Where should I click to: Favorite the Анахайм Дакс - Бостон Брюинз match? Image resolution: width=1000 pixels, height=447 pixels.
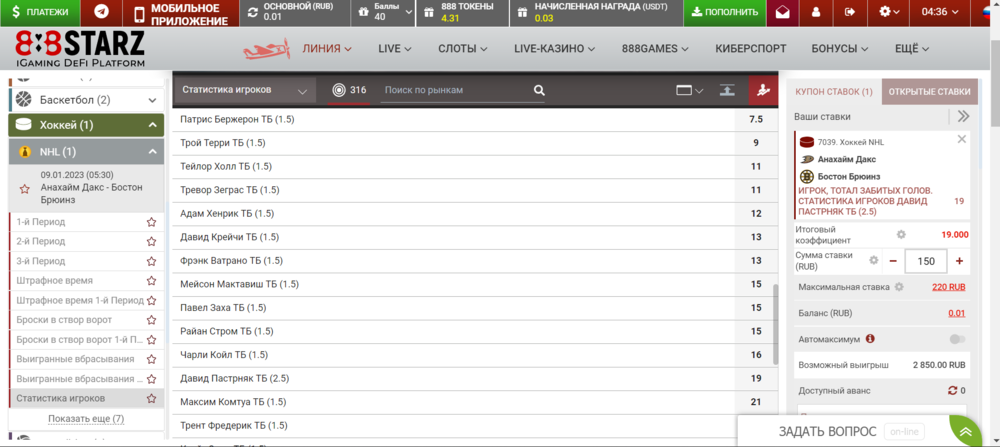(25, 189)
